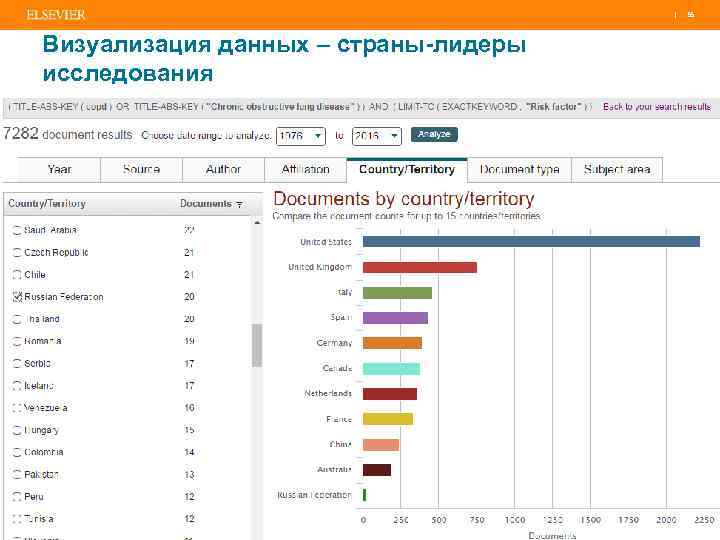Check the Chile checkbox
The width and height of the screenshot is (720, 540).
pyautogui.click(x=17, y=275)
